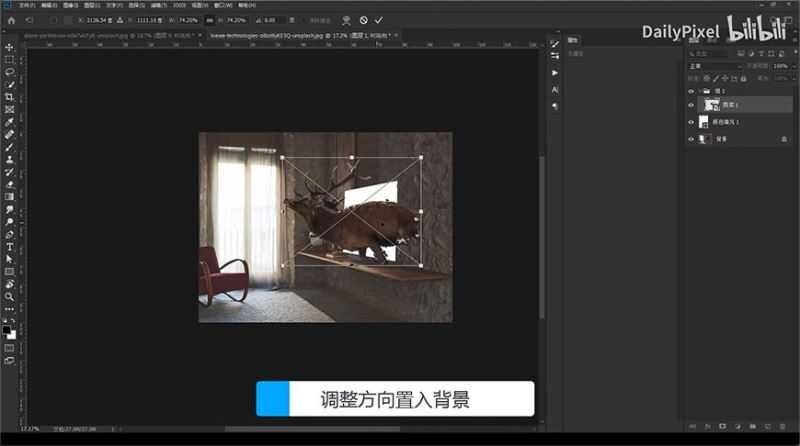Select the Zoom magnifier tool
The image size is (800, 446).
coord(10,296)
